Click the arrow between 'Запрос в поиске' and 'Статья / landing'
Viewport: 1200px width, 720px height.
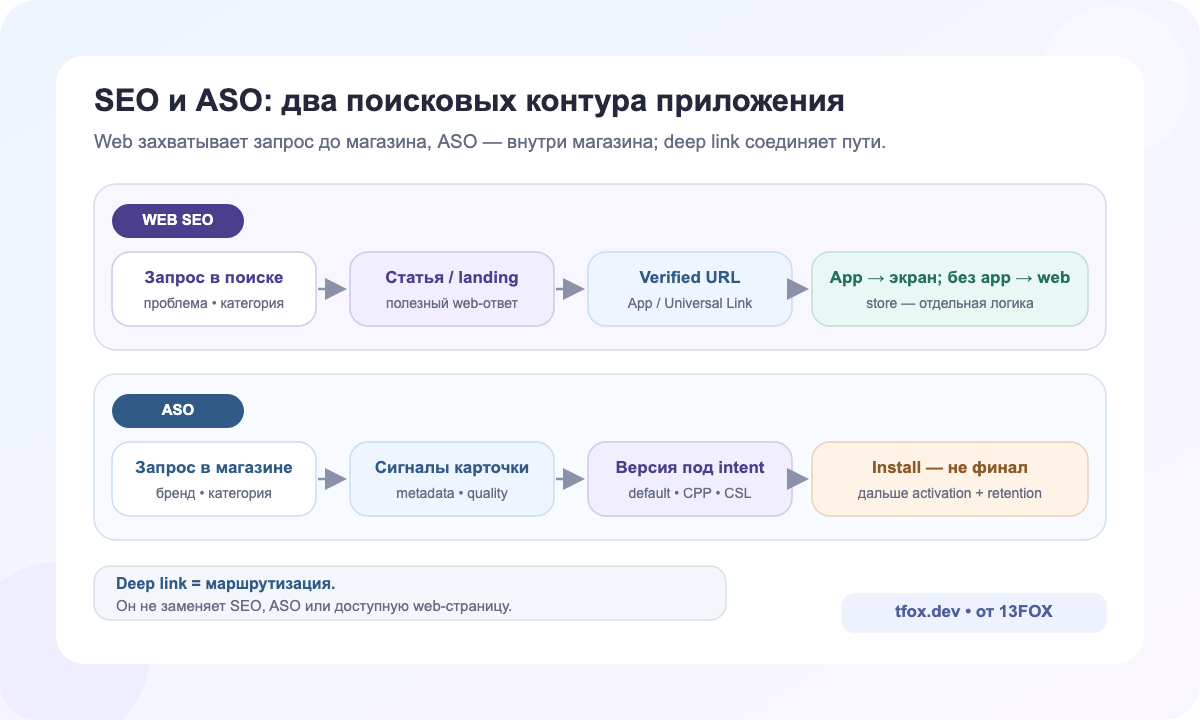point(333,289)
